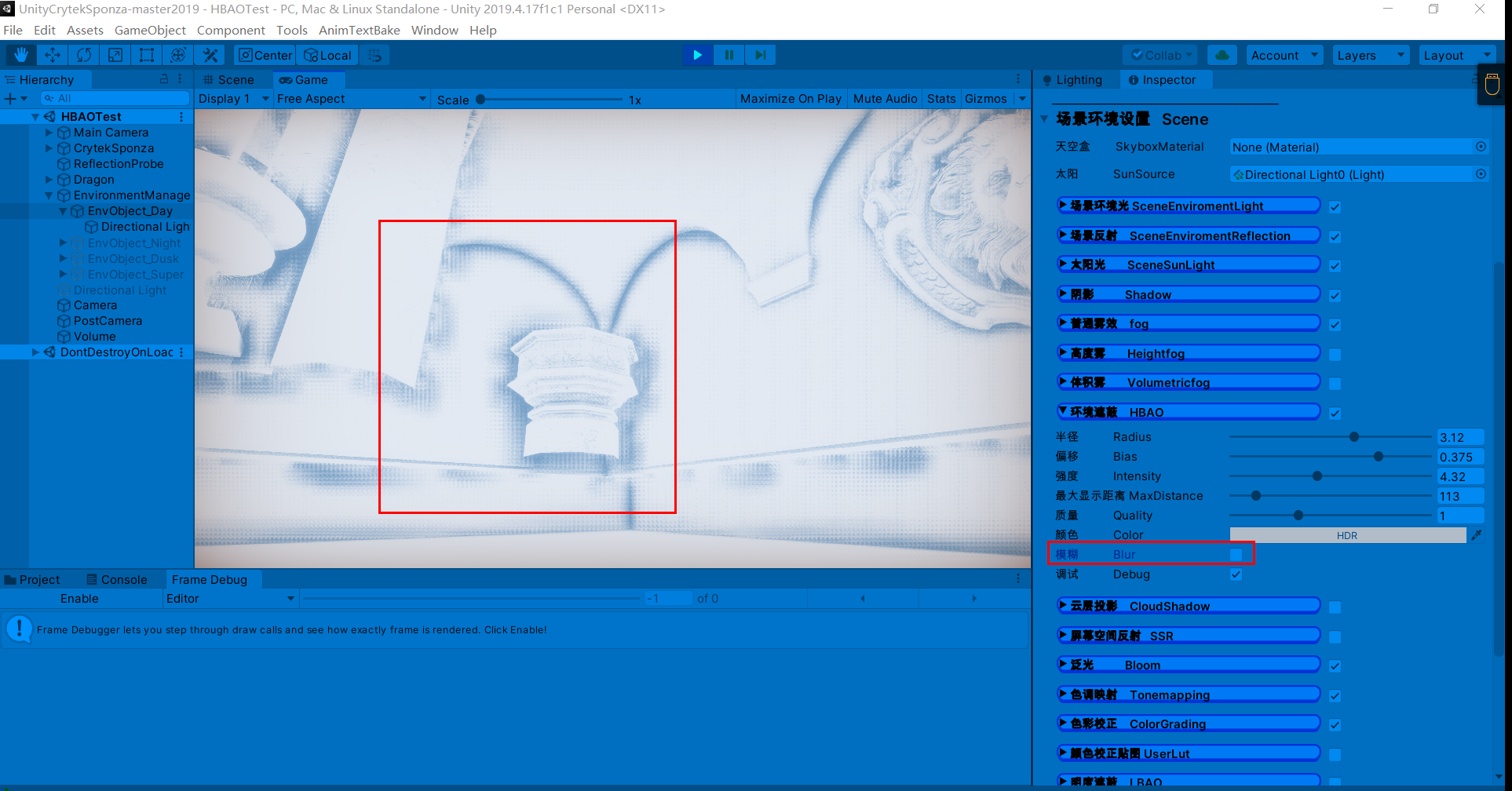Toggle Center pivot mode

265,55
